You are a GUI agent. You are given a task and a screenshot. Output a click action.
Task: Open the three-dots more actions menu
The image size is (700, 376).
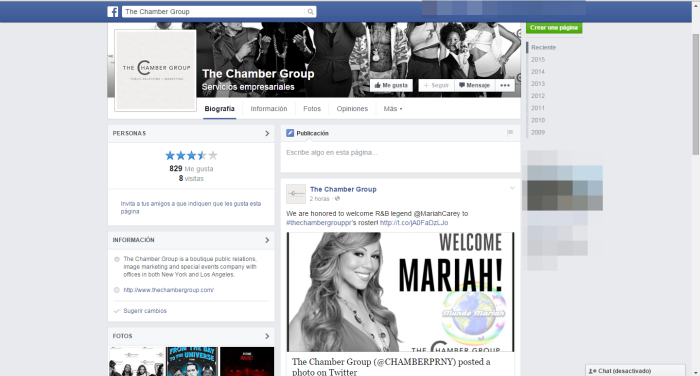(x=505, y=85)
